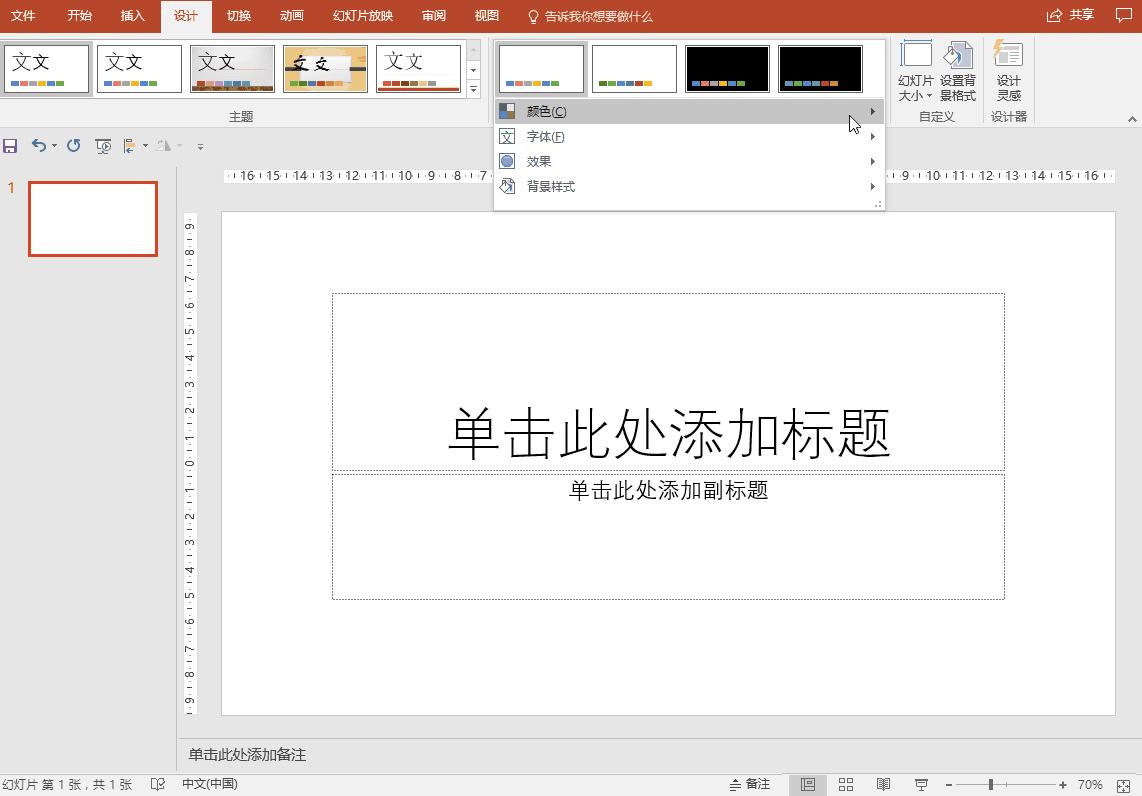Select the 效果 (Effects) menu entry
This screenshot has width=1142, height=796.
pos(538,160)
